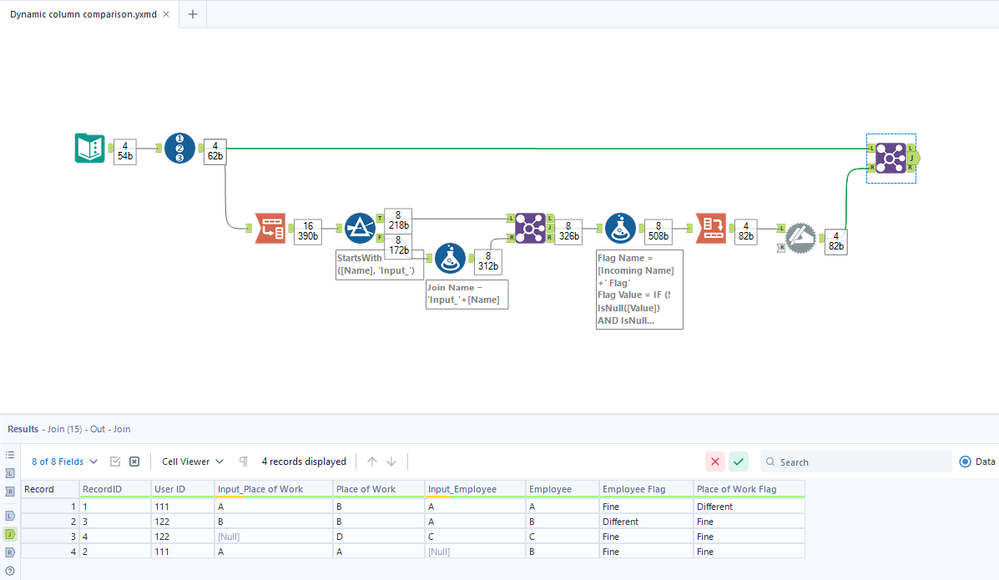Screen dimensions: 999x580
Task: Select the Formula tool labeled Flag Name
Action: pos(621,228)
